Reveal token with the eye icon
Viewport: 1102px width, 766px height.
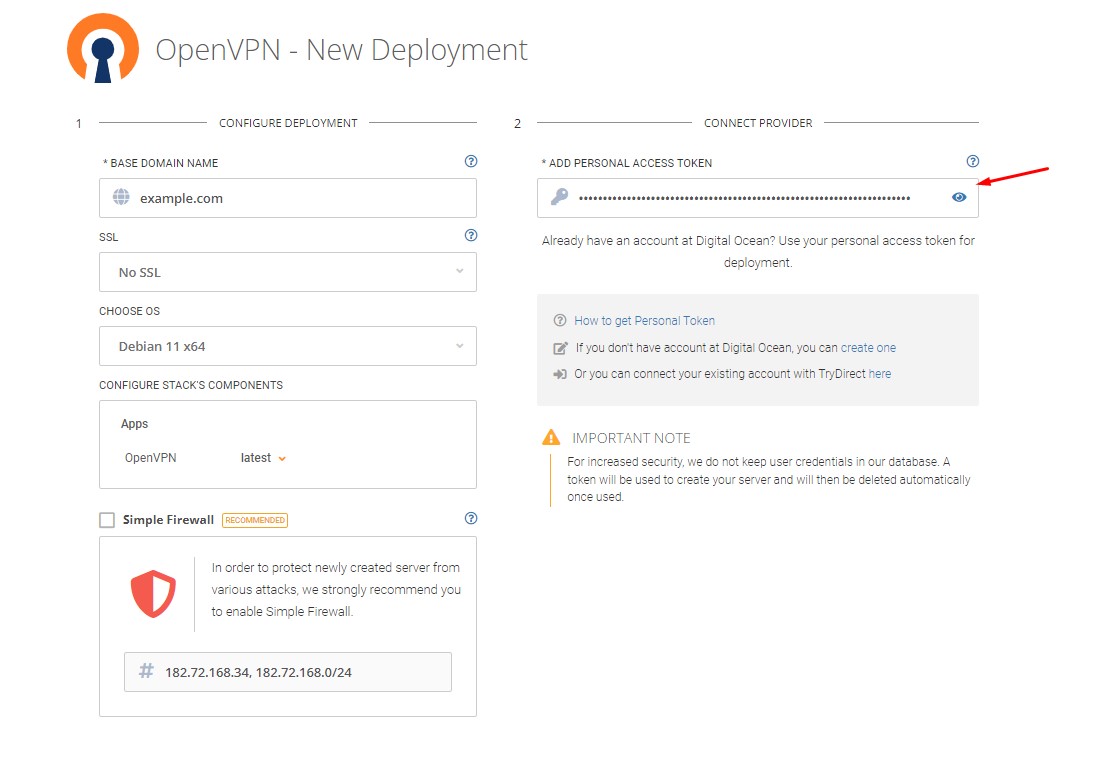click(959, 198)
